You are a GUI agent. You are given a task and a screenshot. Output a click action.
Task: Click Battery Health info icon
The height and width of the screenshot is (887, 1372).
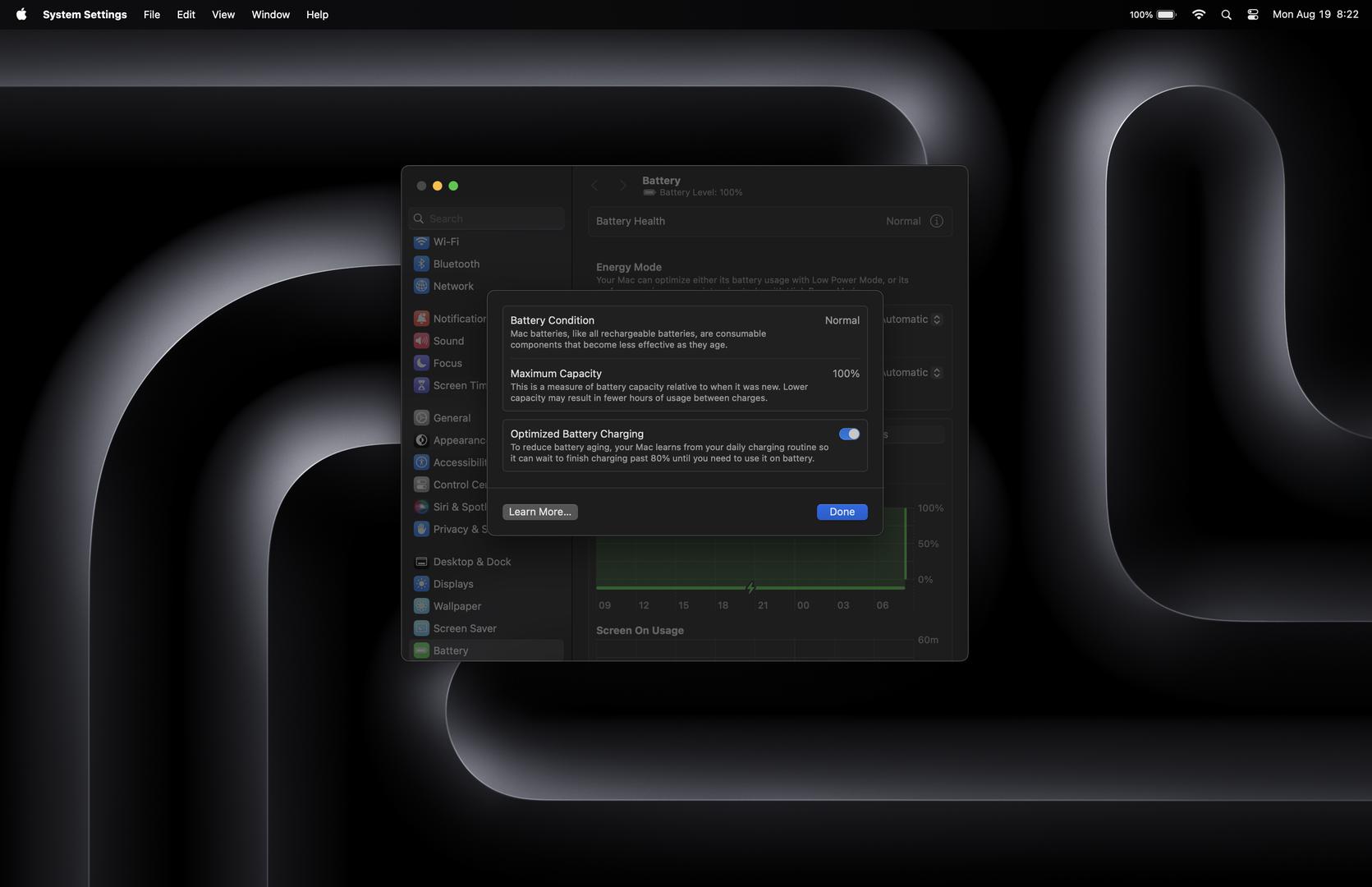936,221
